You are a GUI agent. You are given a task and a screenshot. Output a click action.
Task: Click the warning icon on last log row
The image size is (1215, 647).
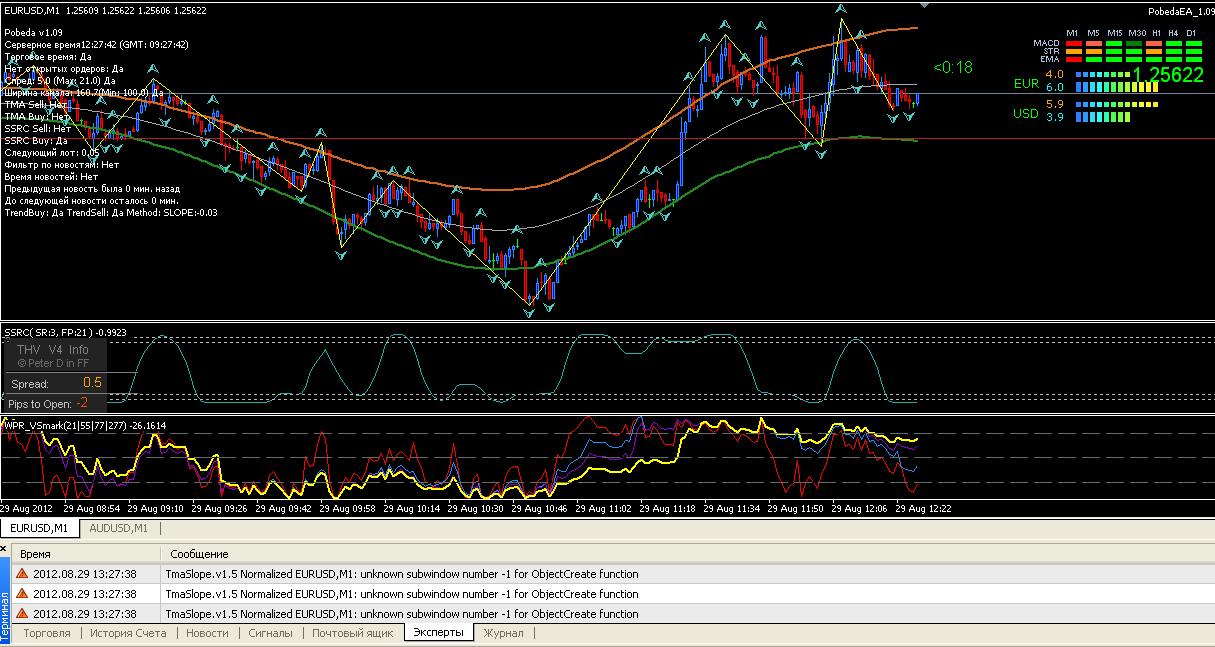point(22,614)
